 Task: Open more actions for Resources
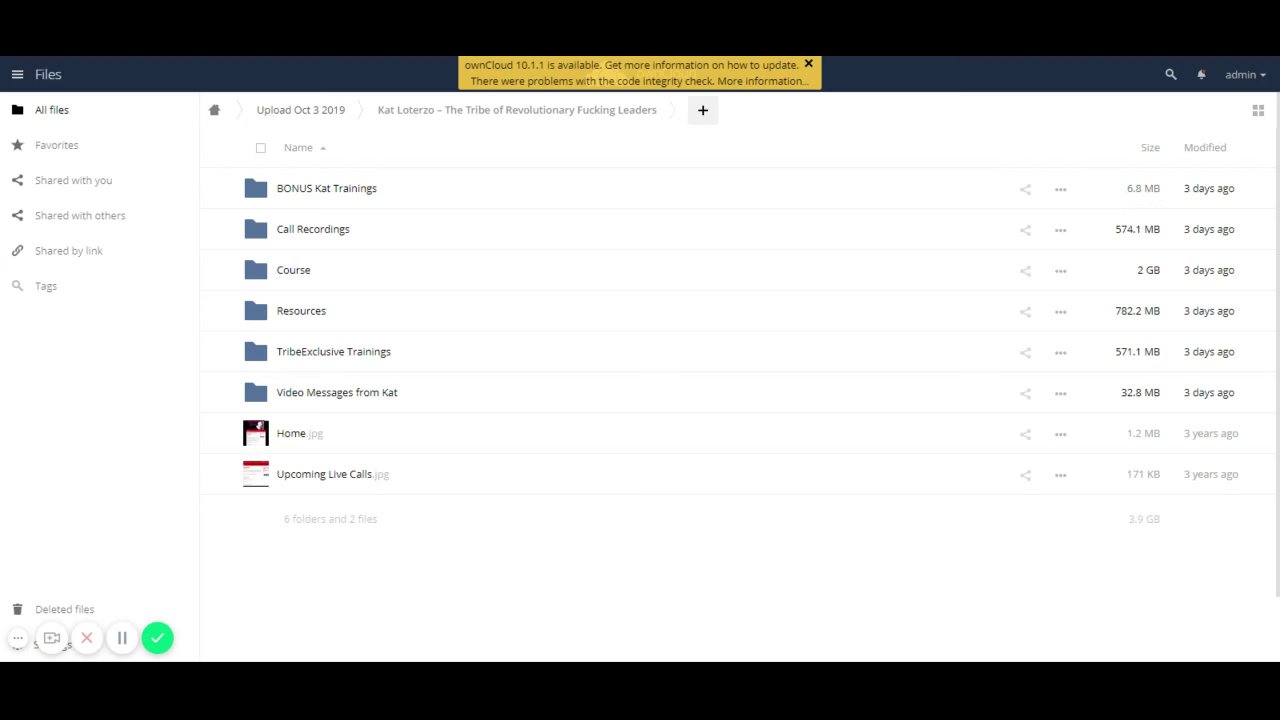[x=1060, y=312]
